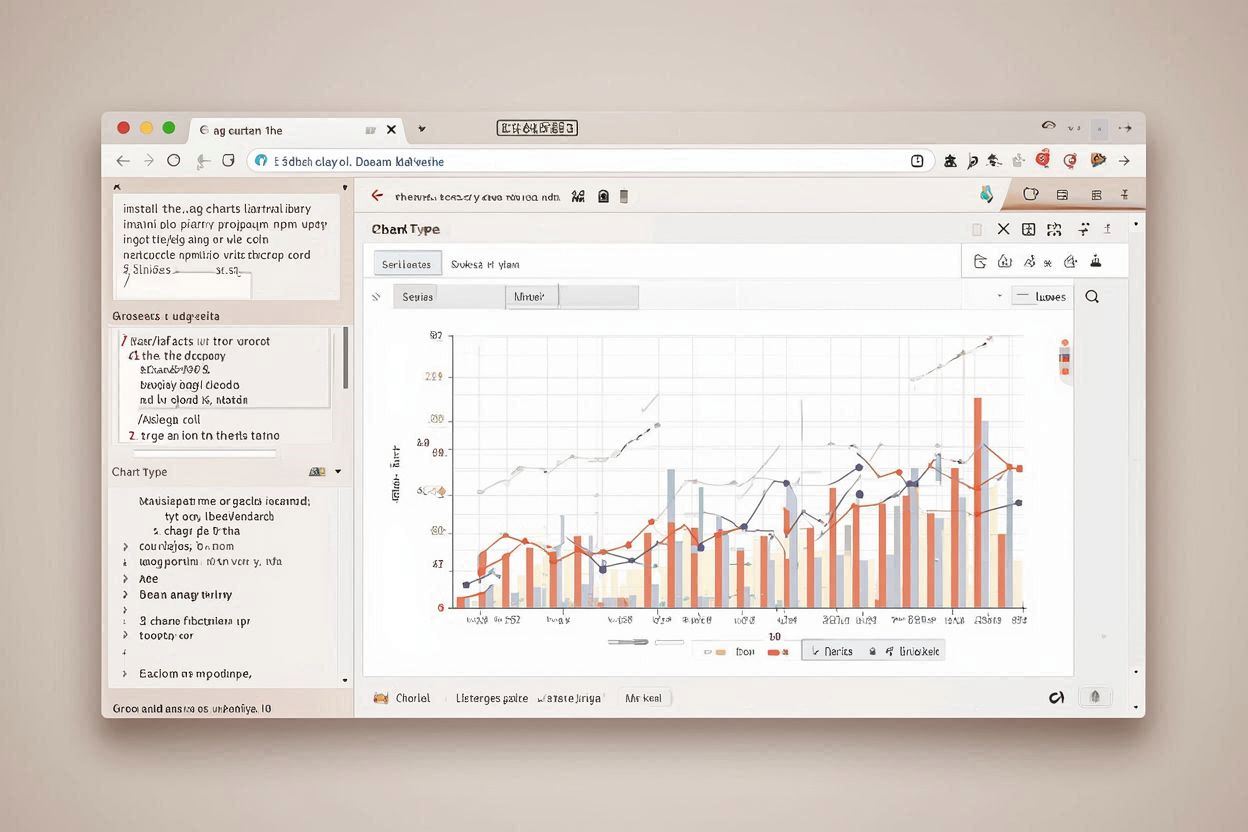
Task: Click the home icon in the options row
Action: click(x=1005, y=261)
